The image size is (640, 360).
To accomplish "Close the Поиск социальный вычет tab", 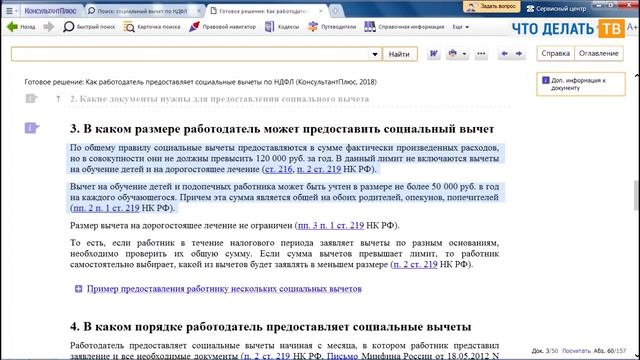I will tap(199, 11).
